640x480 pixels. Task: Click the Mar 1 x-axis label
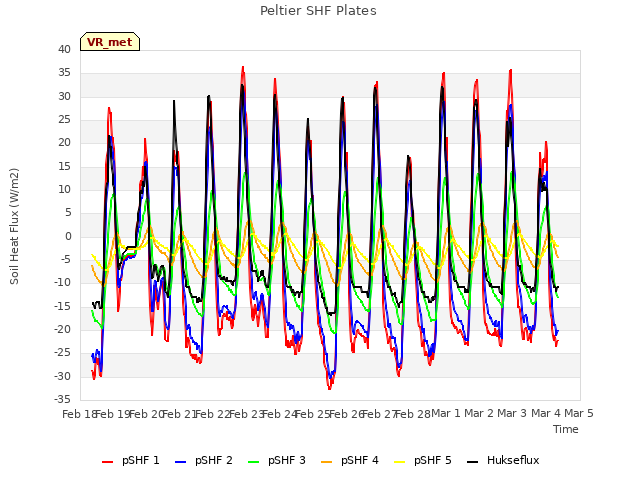[x=446, y=413]
